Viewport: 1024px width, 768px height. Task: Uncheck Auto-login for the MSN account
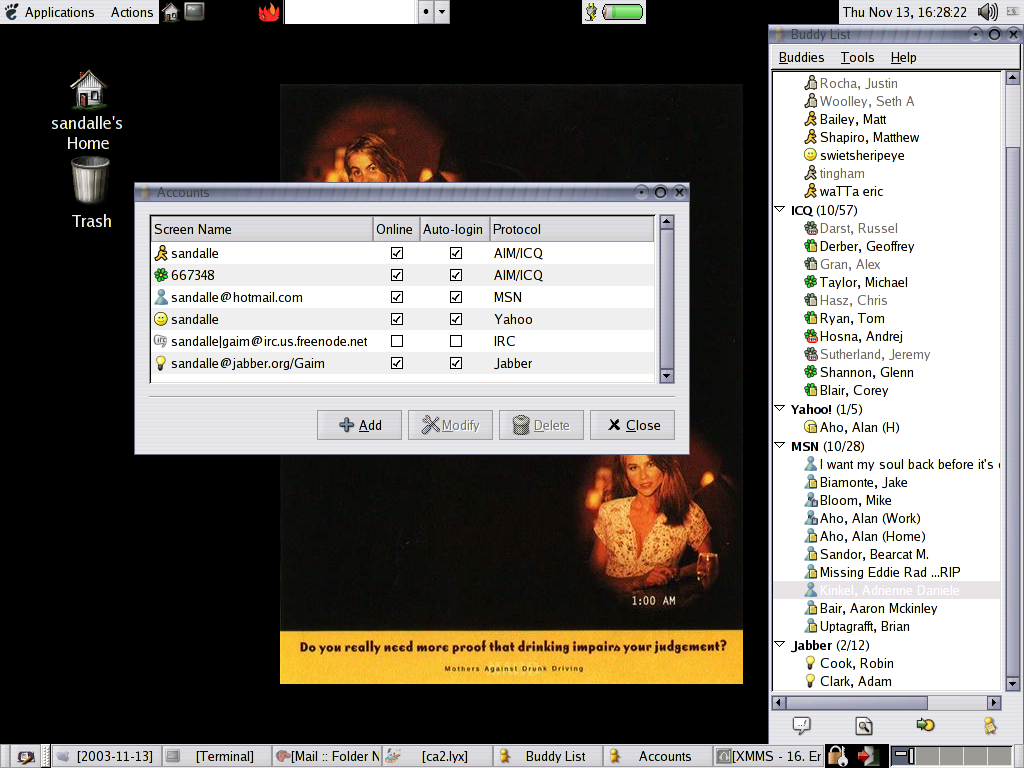pyautogui.click(x=456, y=297)
